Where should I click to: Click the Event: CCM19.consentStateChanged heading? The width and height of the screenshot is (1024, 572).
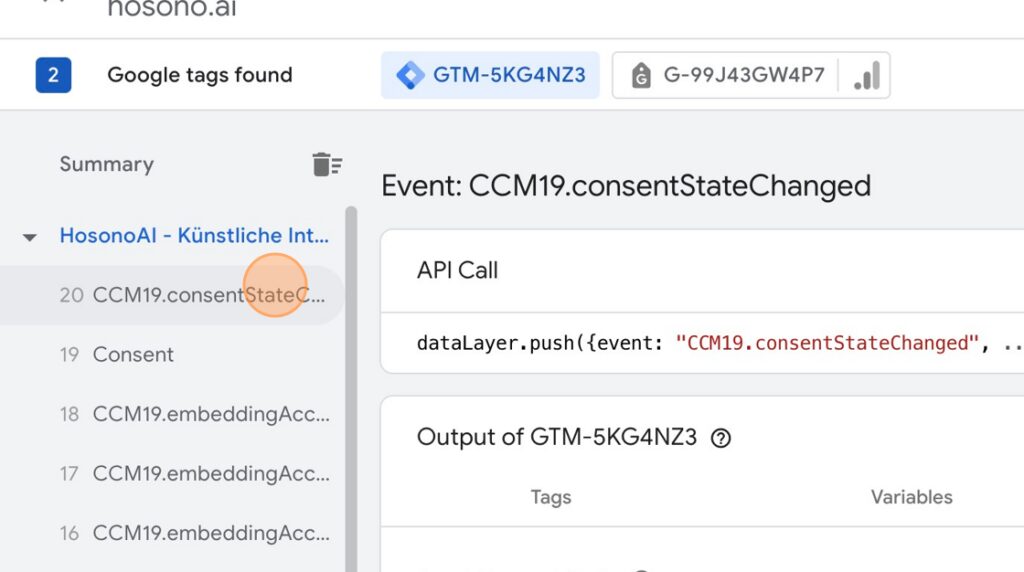pyautogui.click(x=626, y=186)
